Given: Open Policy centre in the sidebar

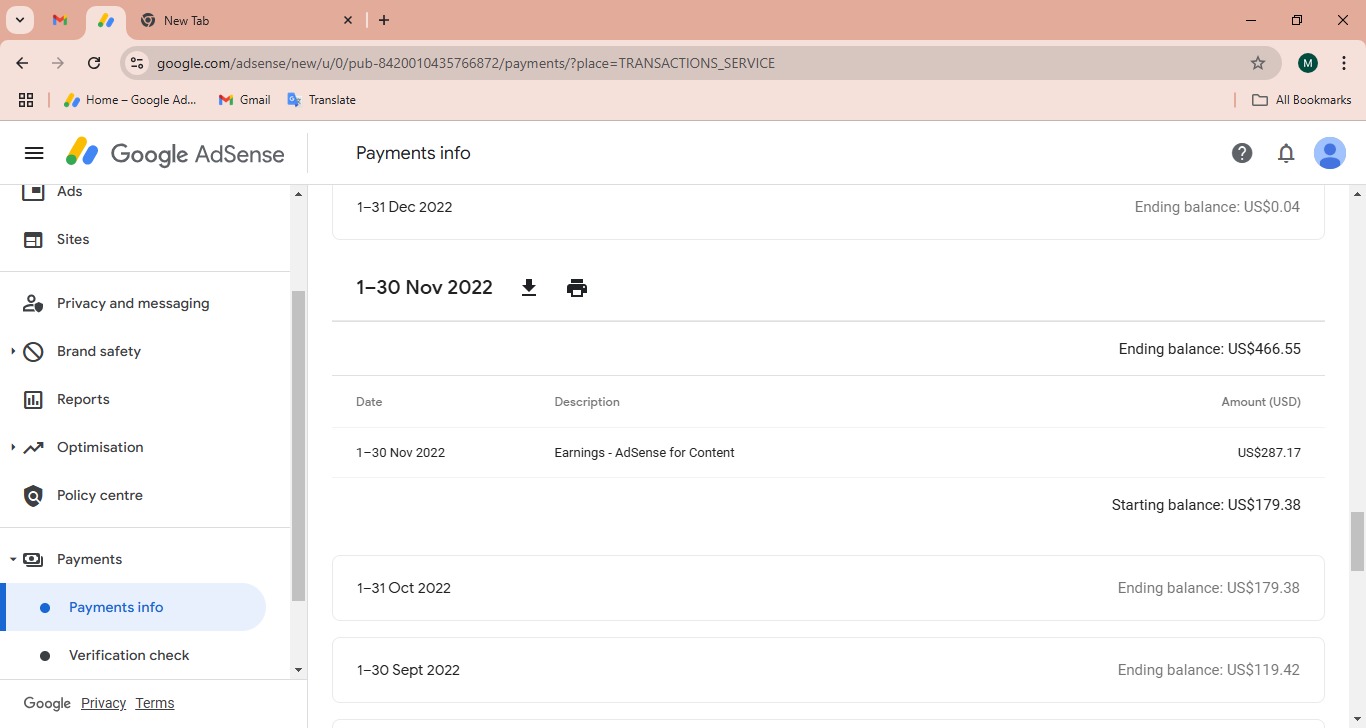Looking at the screenshot, I should 100,495.
